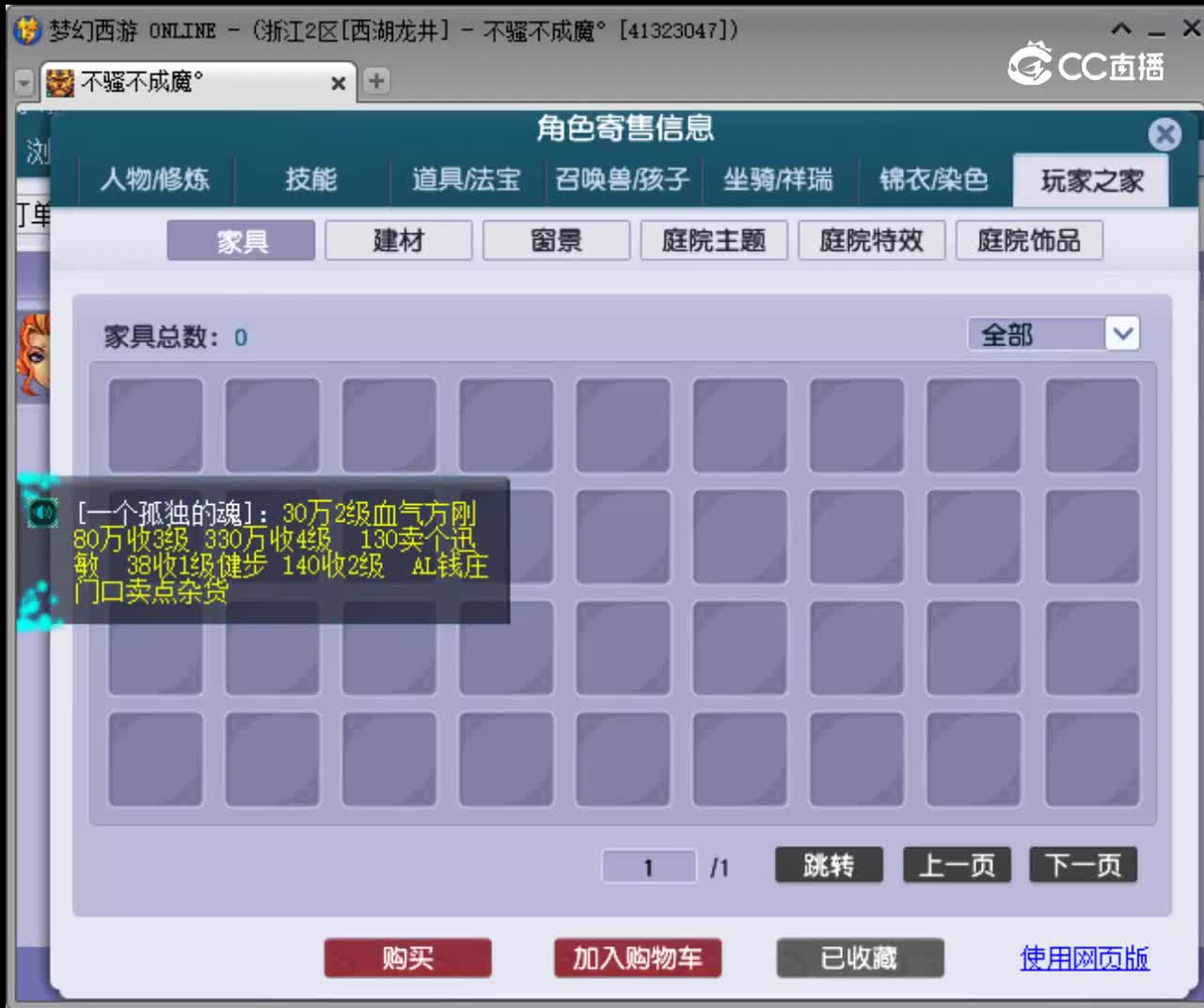Click the chat message from 一个孤独的魂
Viewport: 1204px width, 1008px height.
[280, 552]
